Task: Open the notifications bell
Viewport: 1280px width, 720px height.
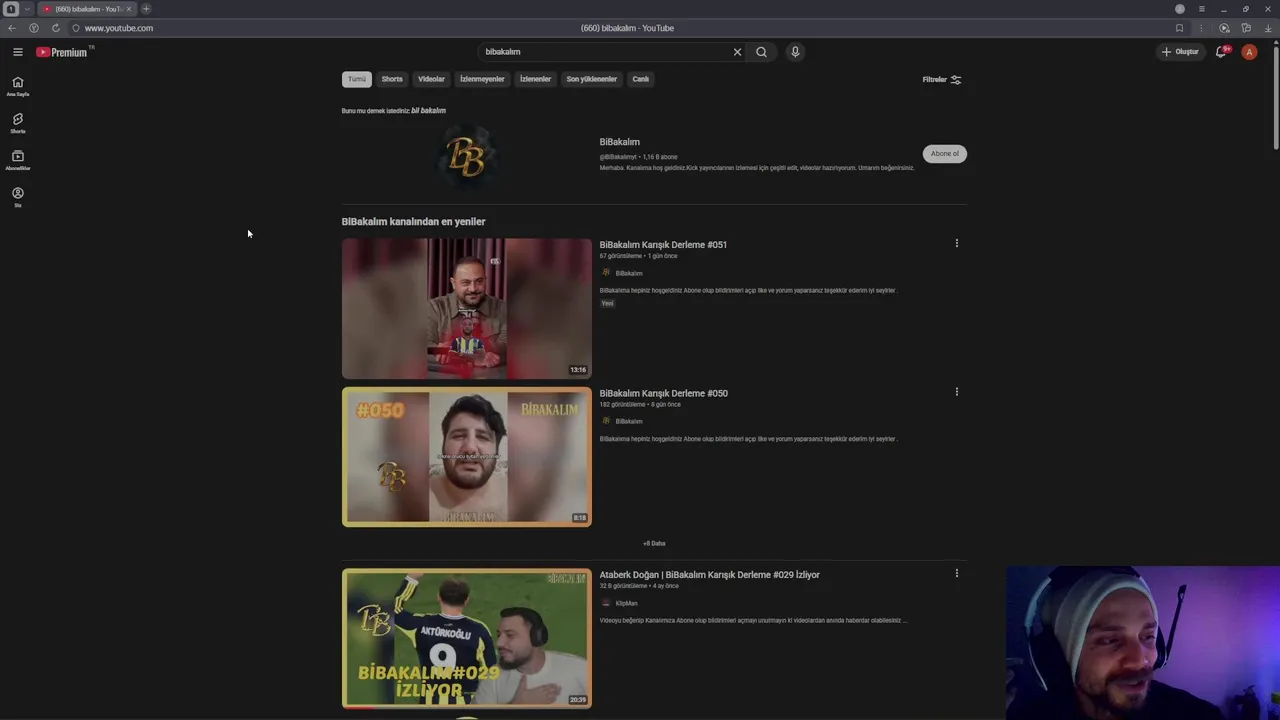Action: 1221,52
